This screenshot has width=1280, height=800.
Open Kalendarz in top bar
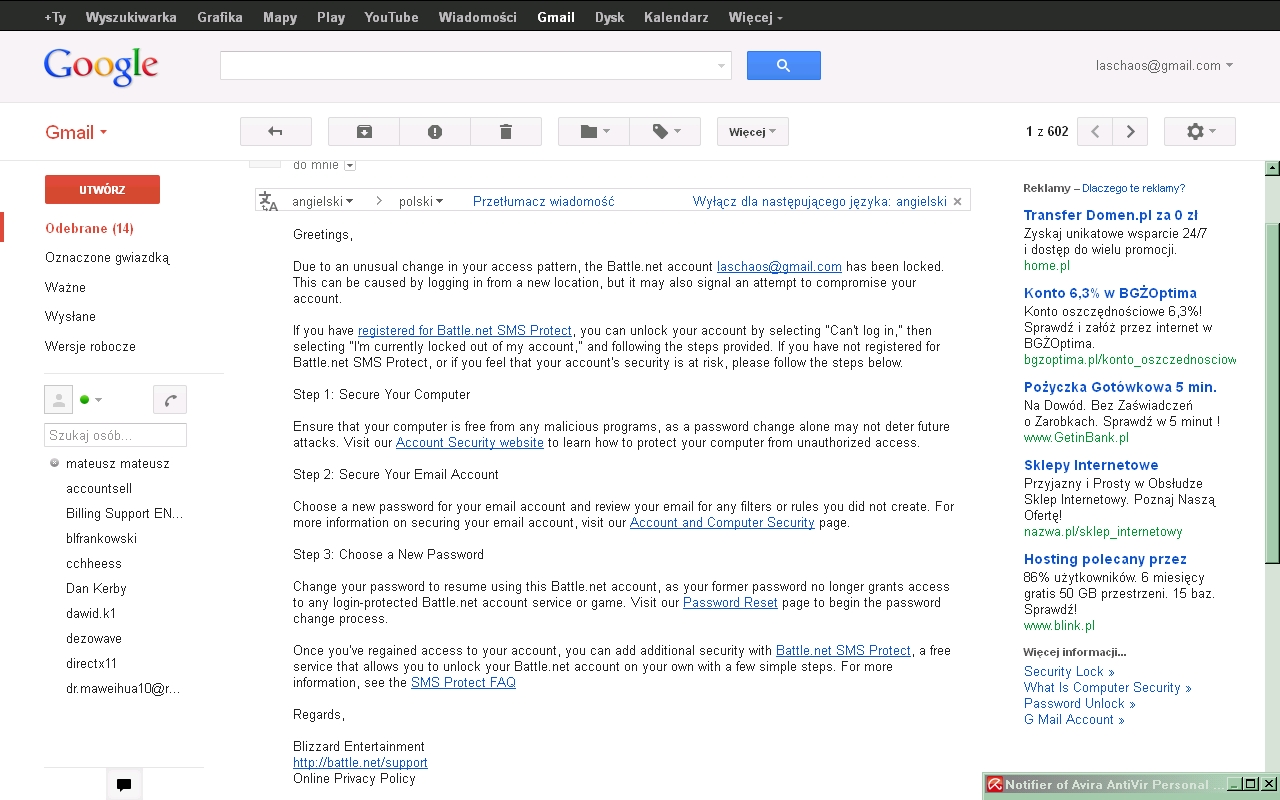tap(676, 17)
